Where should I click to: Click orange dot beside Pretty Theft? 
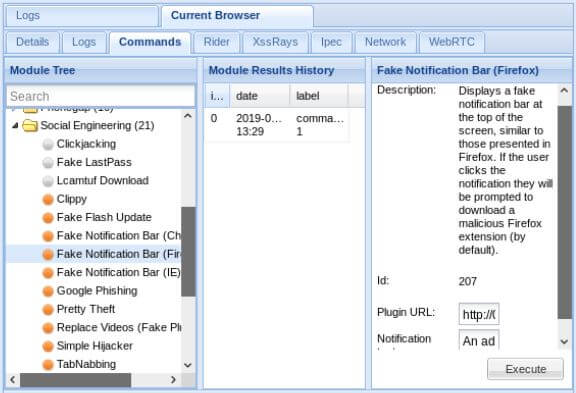48,310
